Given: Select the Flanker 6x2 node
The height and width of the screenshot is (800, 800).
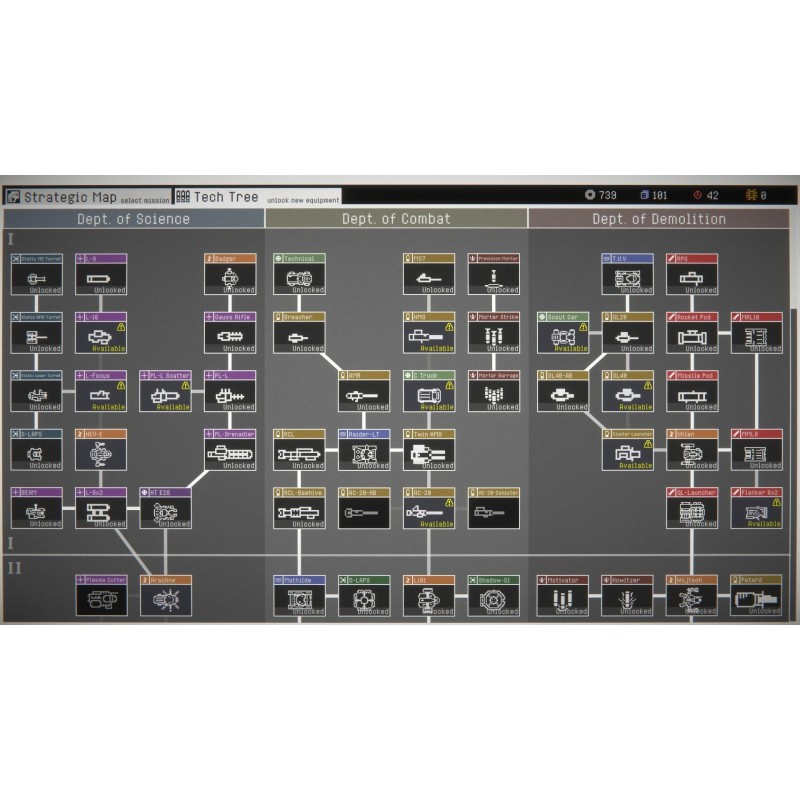Looking at the screenshot, I should (x=756, y=509).
